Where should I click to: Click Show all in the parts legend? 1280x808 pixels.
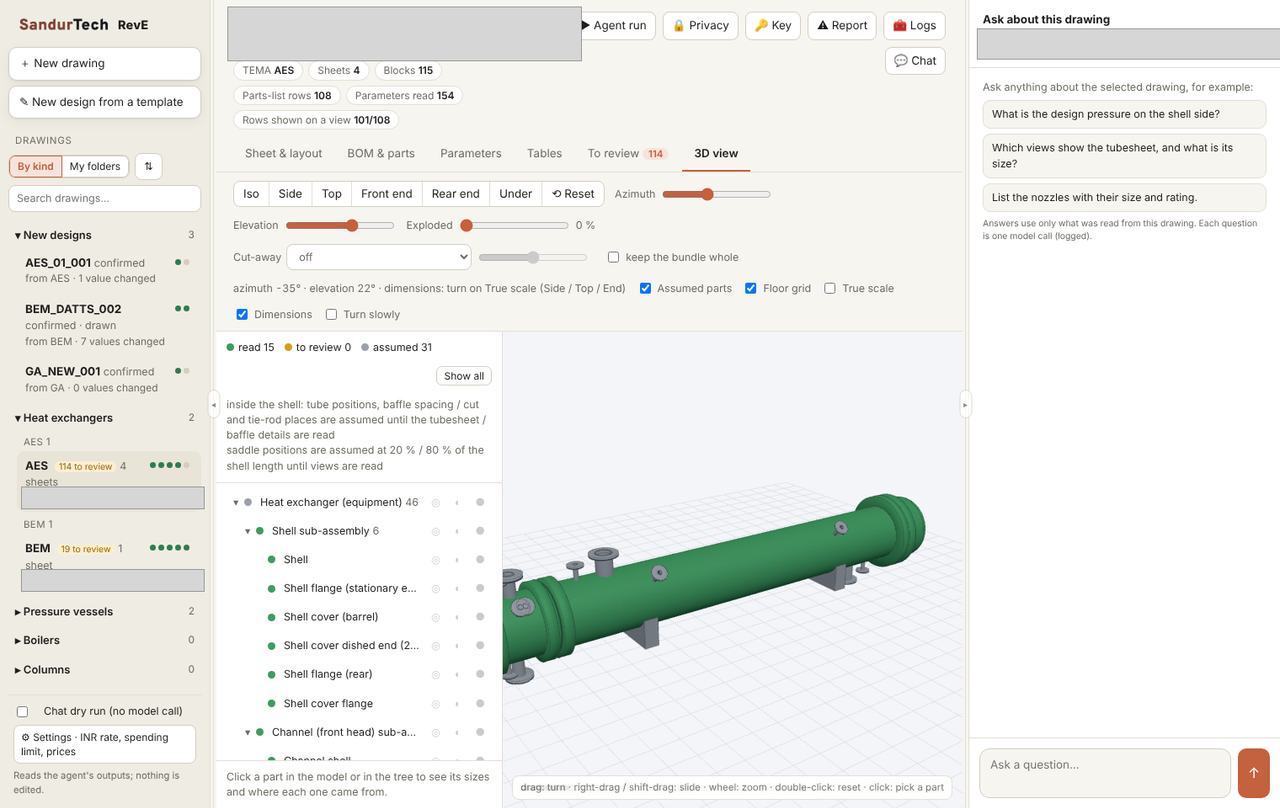point(464,376)
